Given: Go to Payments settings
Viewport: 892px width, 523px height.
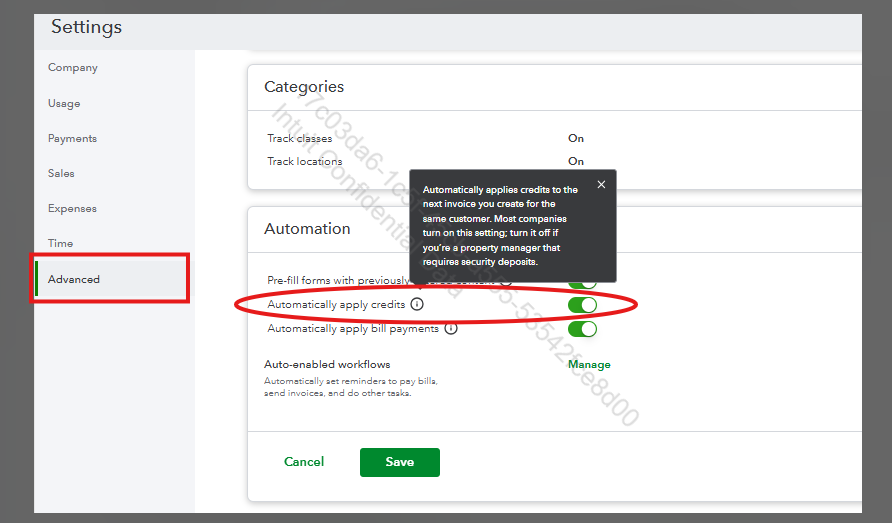Looking at the screenshot, I should pos(72,138).
